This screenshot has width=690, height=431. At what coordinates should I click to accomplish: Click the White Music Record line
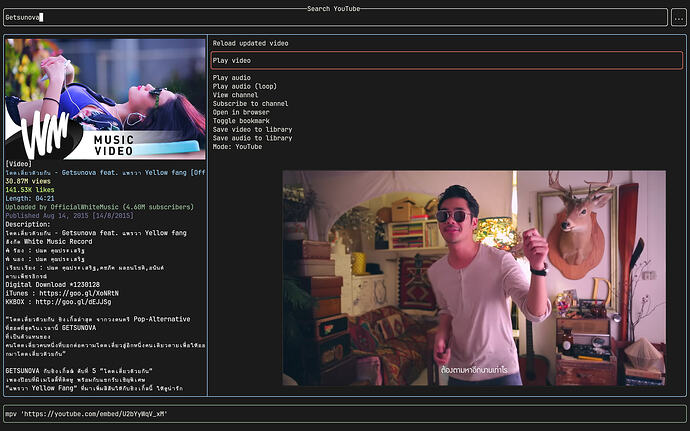click(x=49, y=241)
